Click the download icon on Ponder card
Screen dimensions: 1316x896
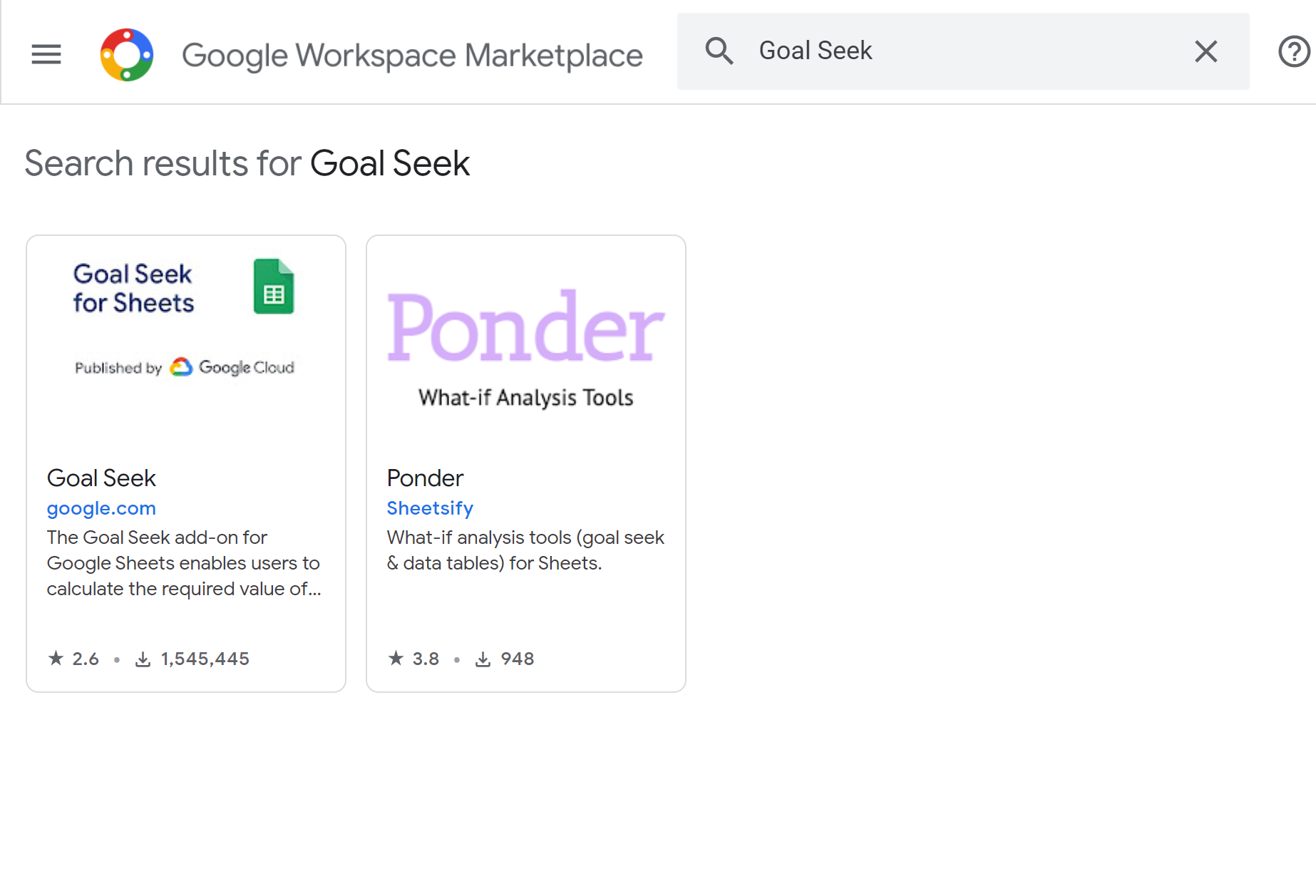(x=483, y=659)
